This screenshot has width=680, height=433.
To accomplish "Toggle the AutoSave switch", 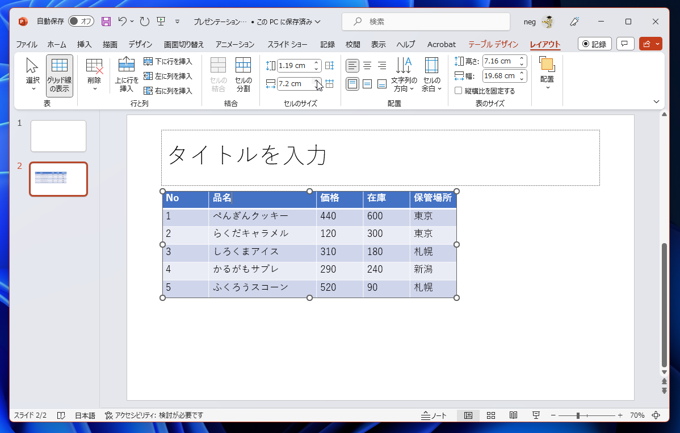I will (81, 21).
